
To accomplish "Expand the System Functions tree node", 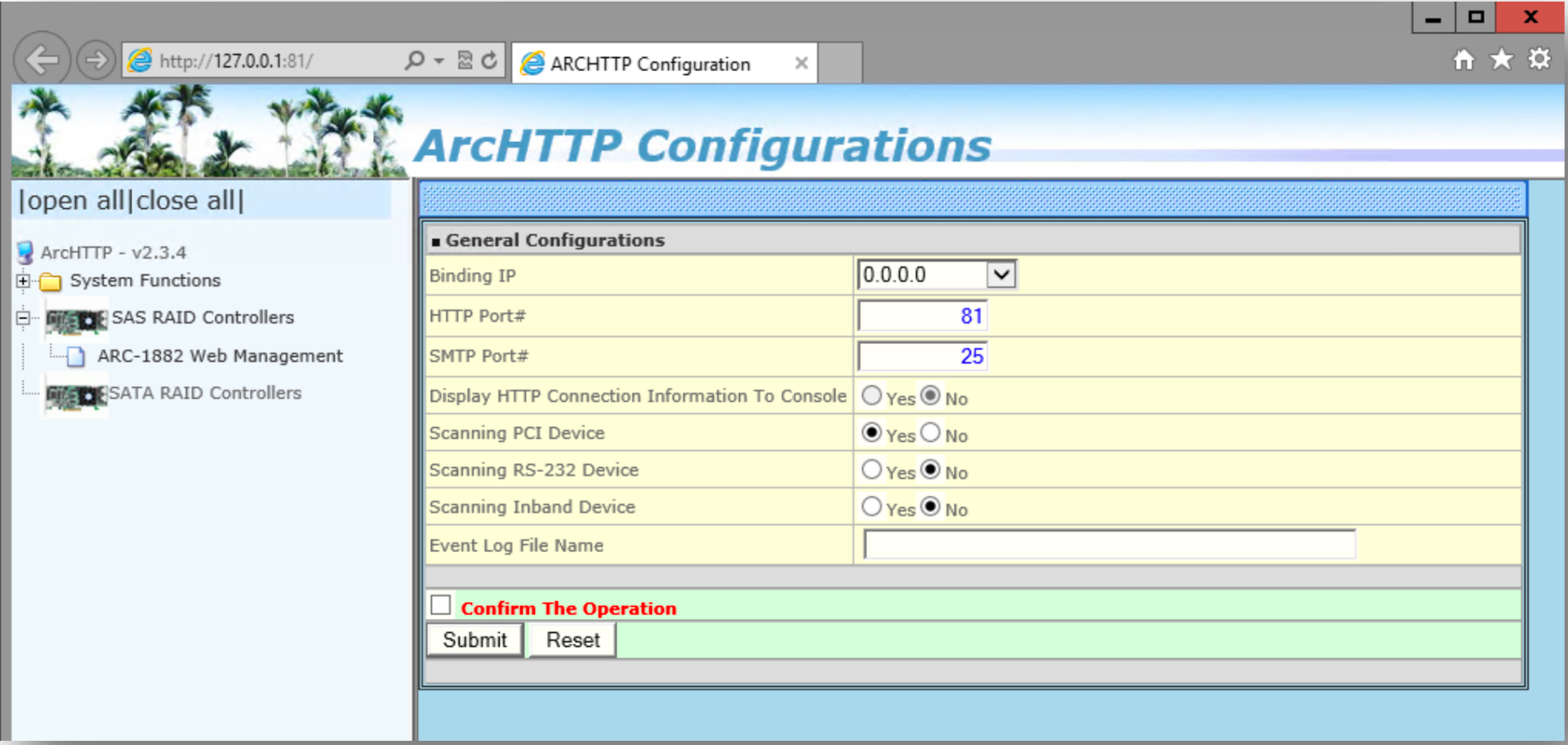I will (23, 281).
